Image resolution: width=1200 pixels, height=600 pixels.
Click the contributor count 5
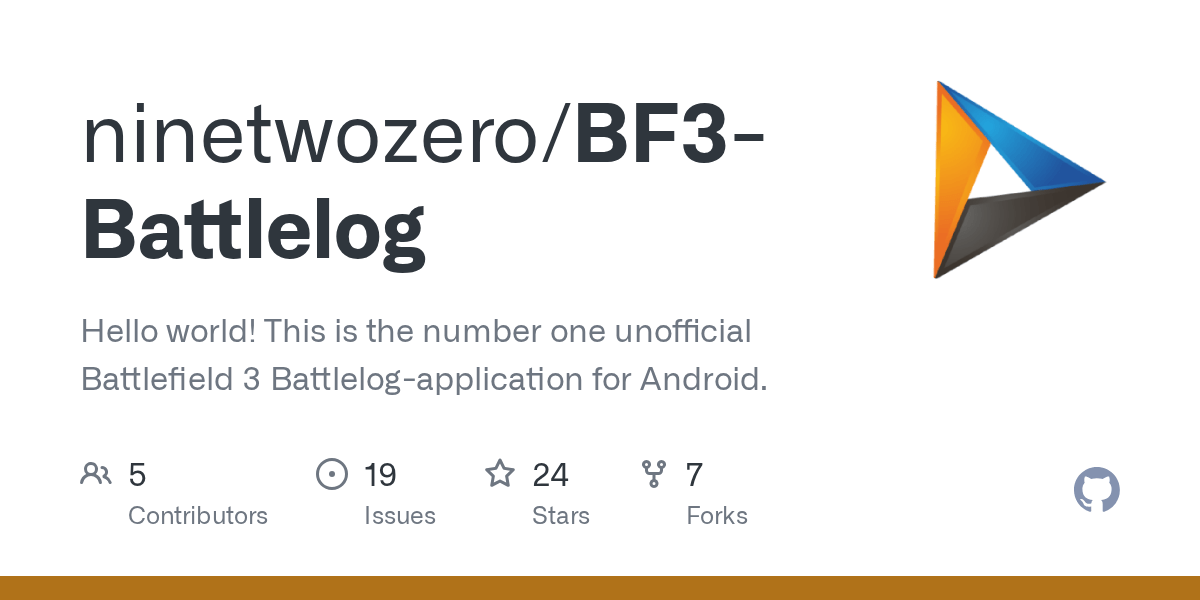pos(138,474)
